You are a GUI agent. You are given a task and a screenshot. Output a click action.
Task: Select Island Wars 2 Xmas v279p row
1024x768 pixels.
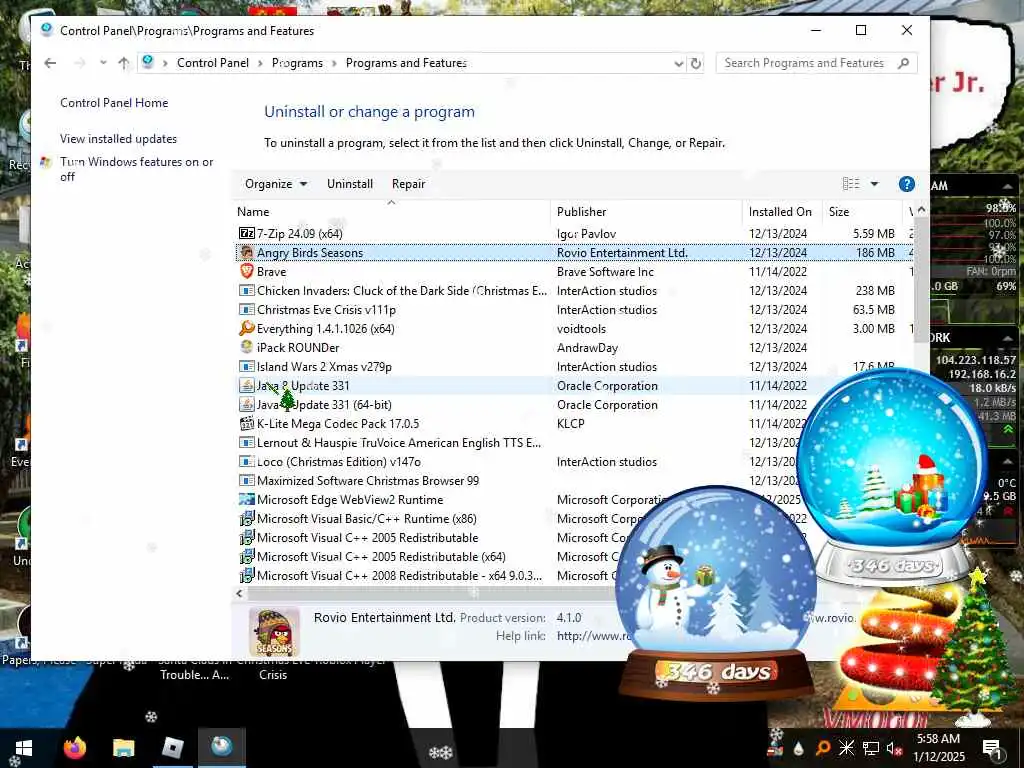pos(575,366)
